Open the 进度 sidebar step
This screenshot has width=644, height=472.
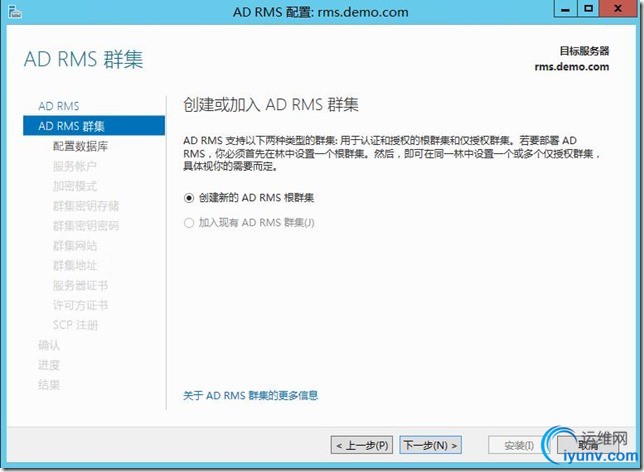click(49, 365)
